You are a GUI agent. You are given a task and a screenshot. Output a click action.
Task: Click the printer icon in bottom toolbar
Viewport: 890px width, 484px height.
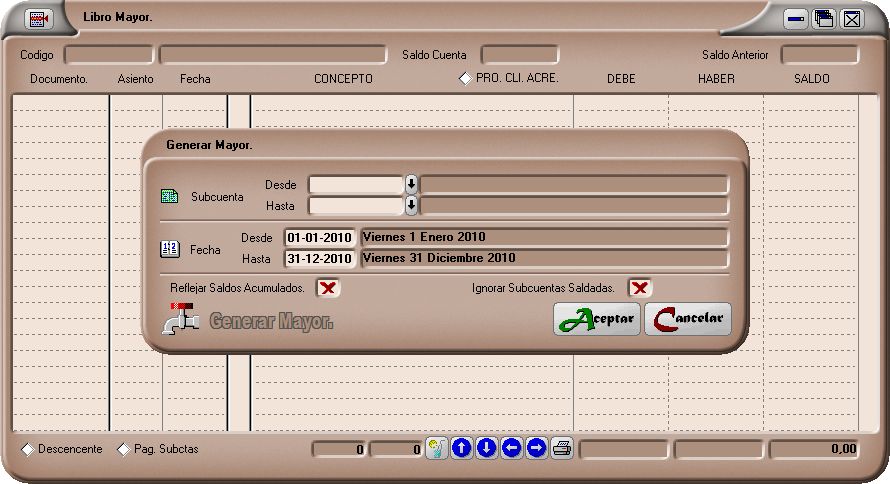coord(562,448)
